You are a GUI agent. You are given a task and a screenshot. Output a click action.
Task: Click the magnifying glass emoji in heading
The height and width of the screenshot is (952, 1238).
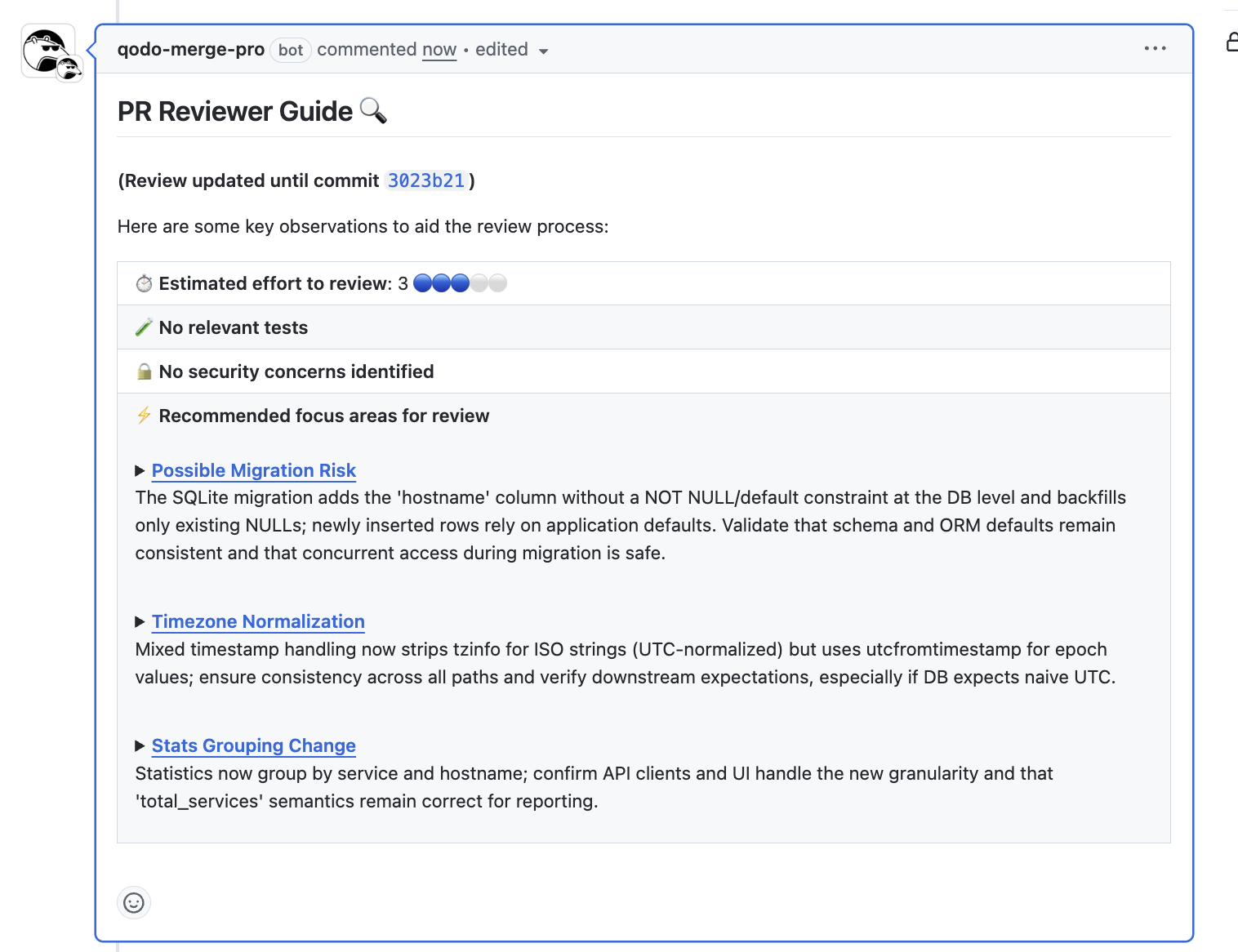tap(373, 110)
